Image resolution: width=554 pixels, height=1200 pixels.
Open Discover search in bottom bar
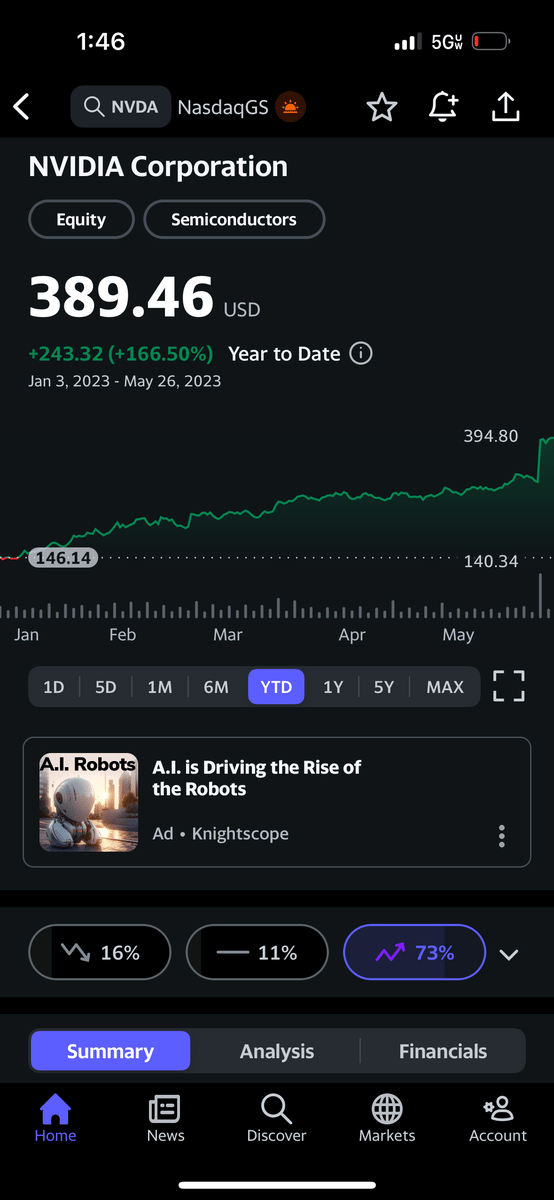pyautogui.click(x=276, y=1118)
